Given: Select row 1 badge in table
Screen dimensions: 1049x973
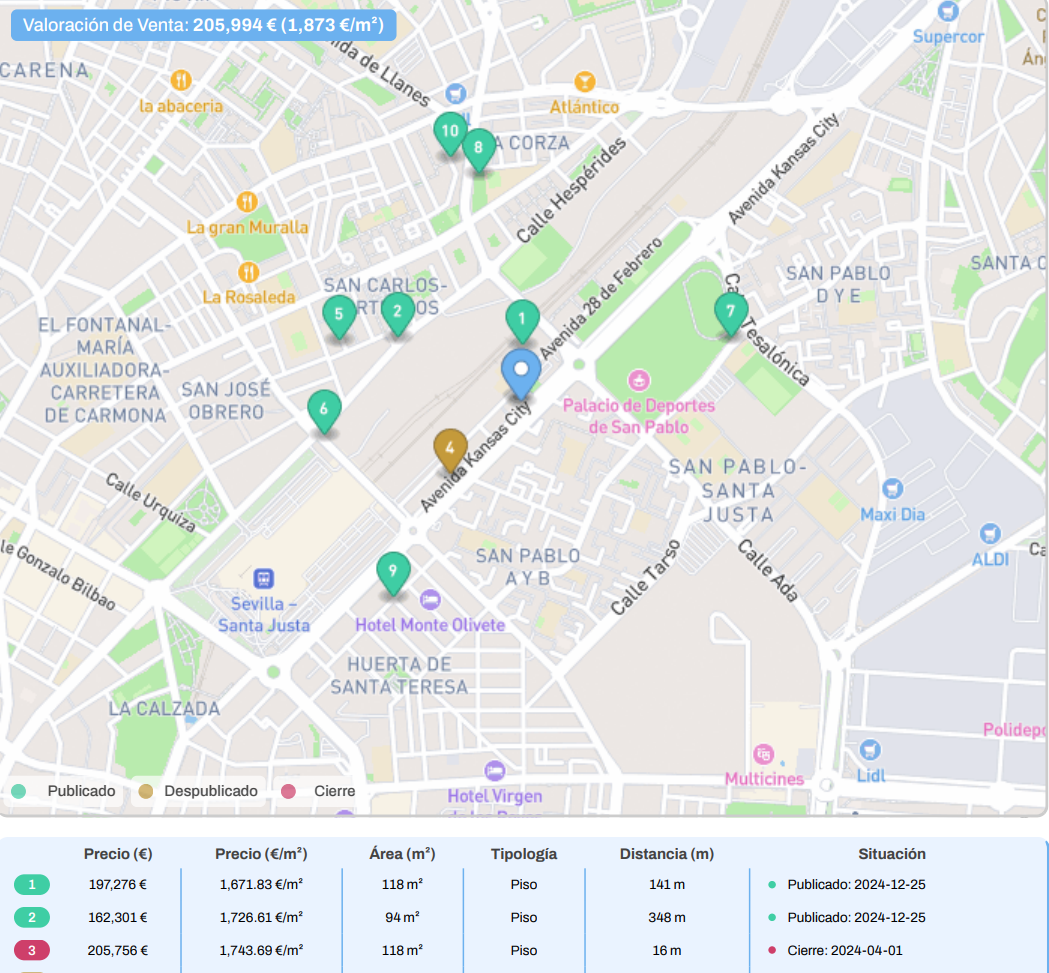Looking at the screenshot, I should pyautogui.click(x=32, y=885).
